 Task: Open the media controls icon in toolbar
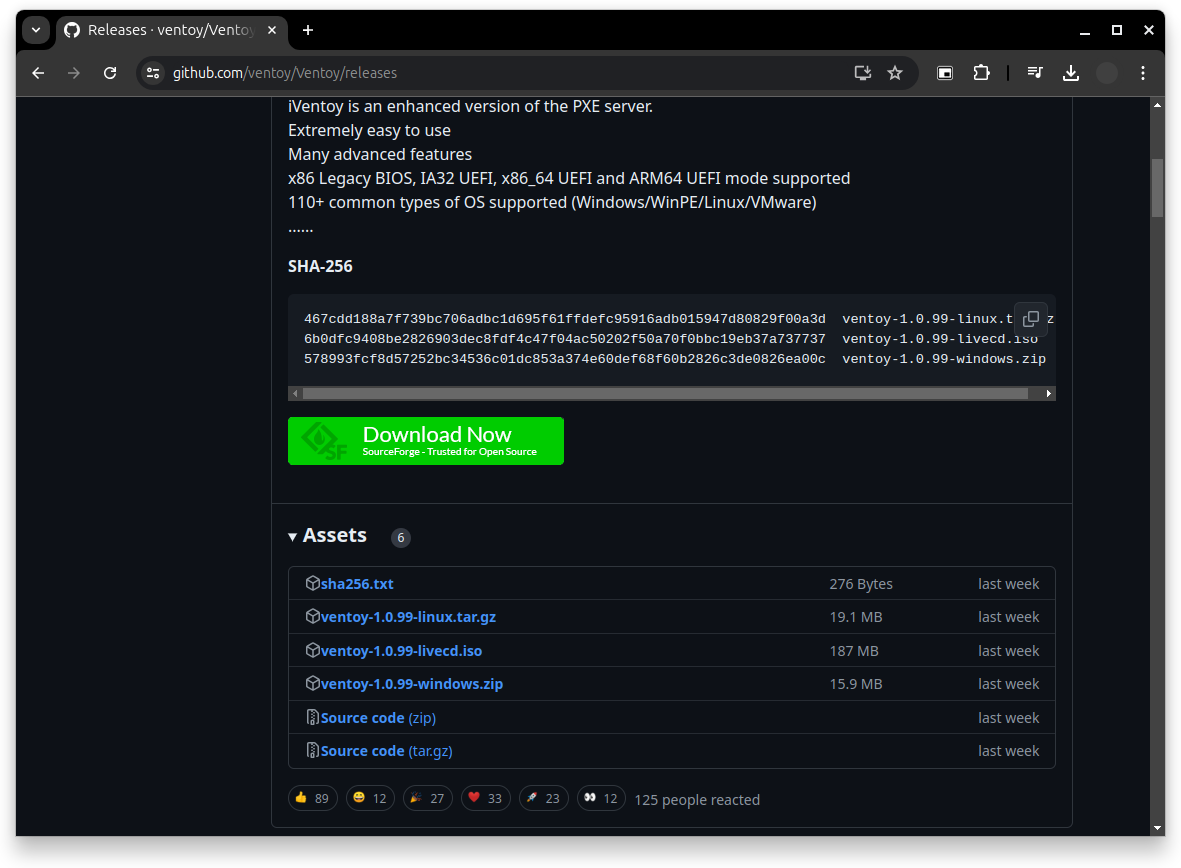pos(1036,72)
